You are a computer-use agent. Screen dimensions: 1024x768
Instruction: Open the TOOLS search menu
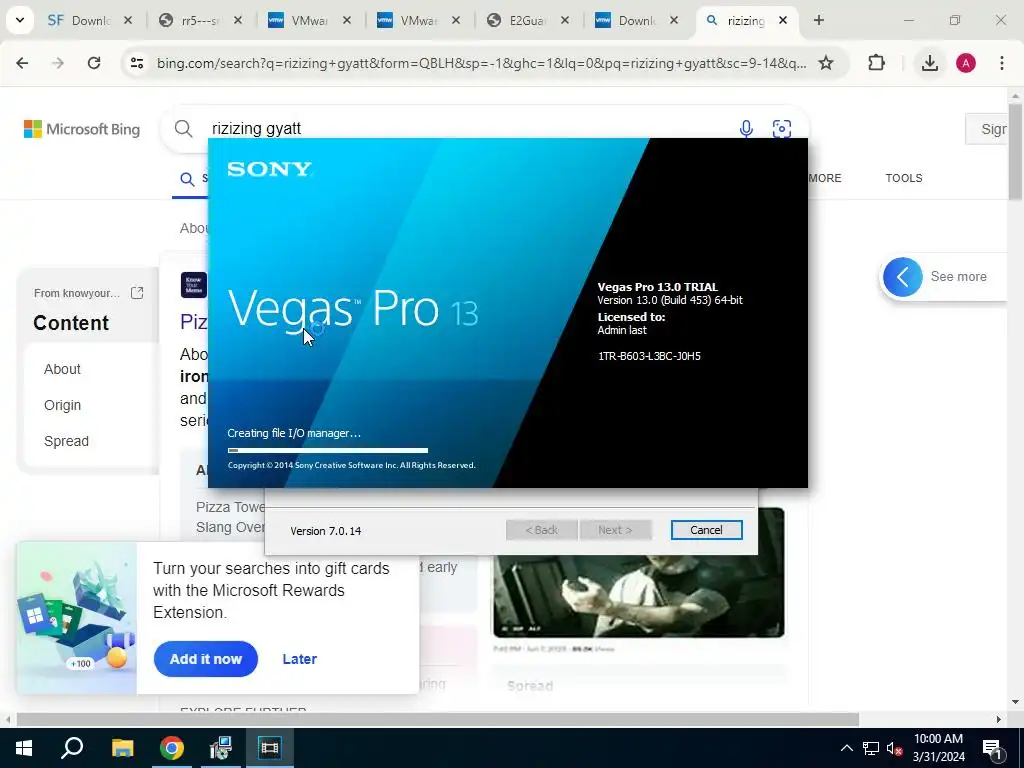click(904, 178)
